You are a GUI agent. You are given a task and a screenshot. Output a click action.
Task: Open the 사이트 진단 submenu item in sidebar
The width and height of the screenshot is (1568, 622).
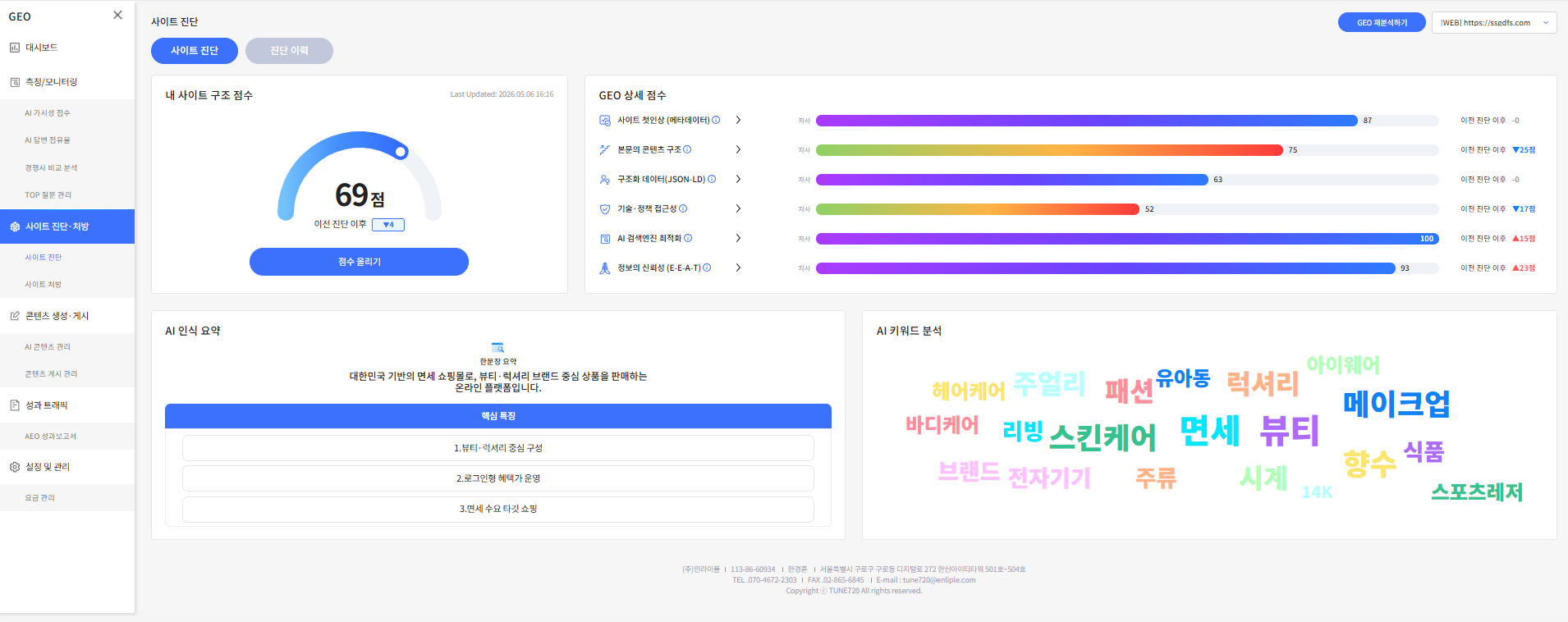tap(44, 258)
